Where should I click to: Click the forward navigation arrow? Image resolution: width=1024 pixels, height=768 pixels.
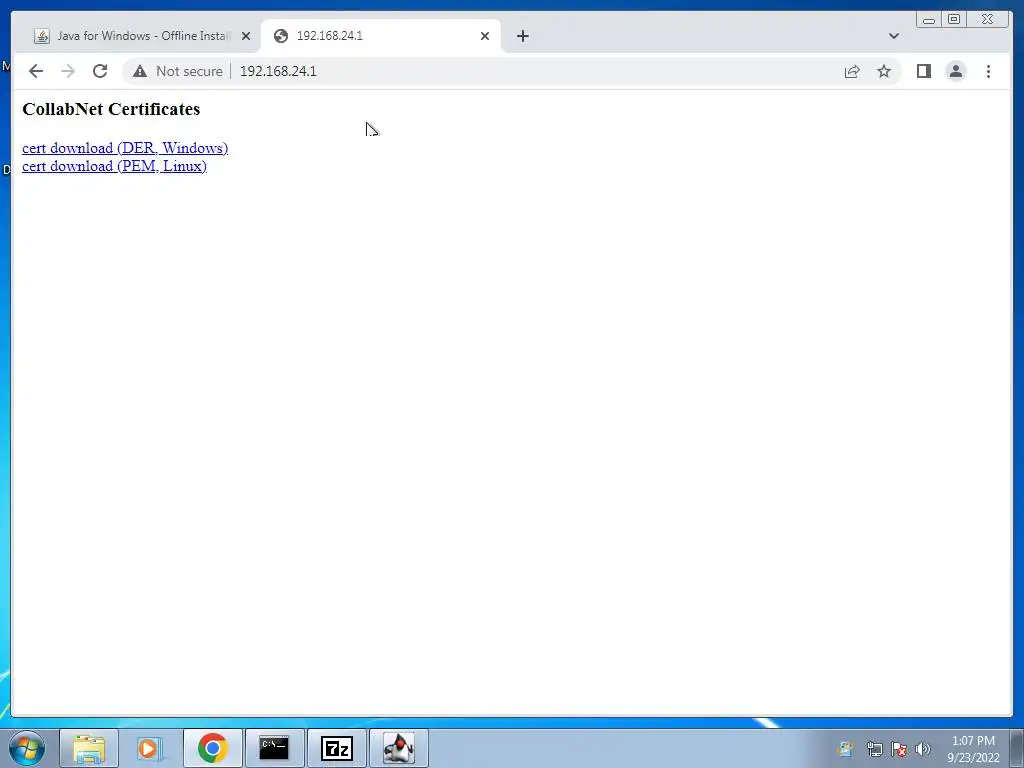pyautogui.click(x=68, y=71)
